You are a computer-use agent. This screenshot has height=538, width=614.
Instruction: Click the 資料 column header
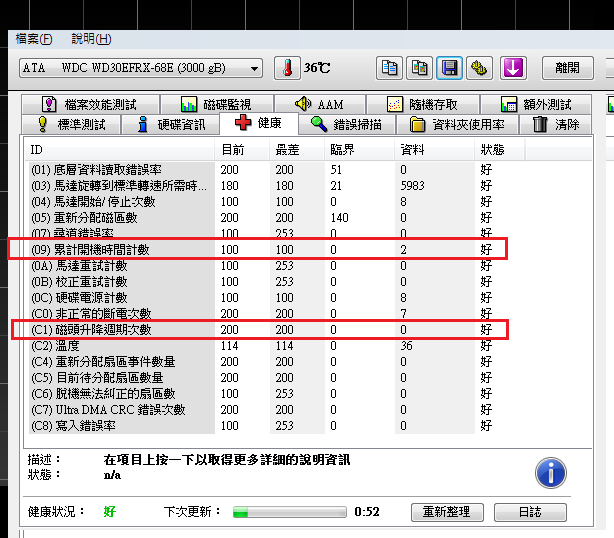(x=435, y=150)
